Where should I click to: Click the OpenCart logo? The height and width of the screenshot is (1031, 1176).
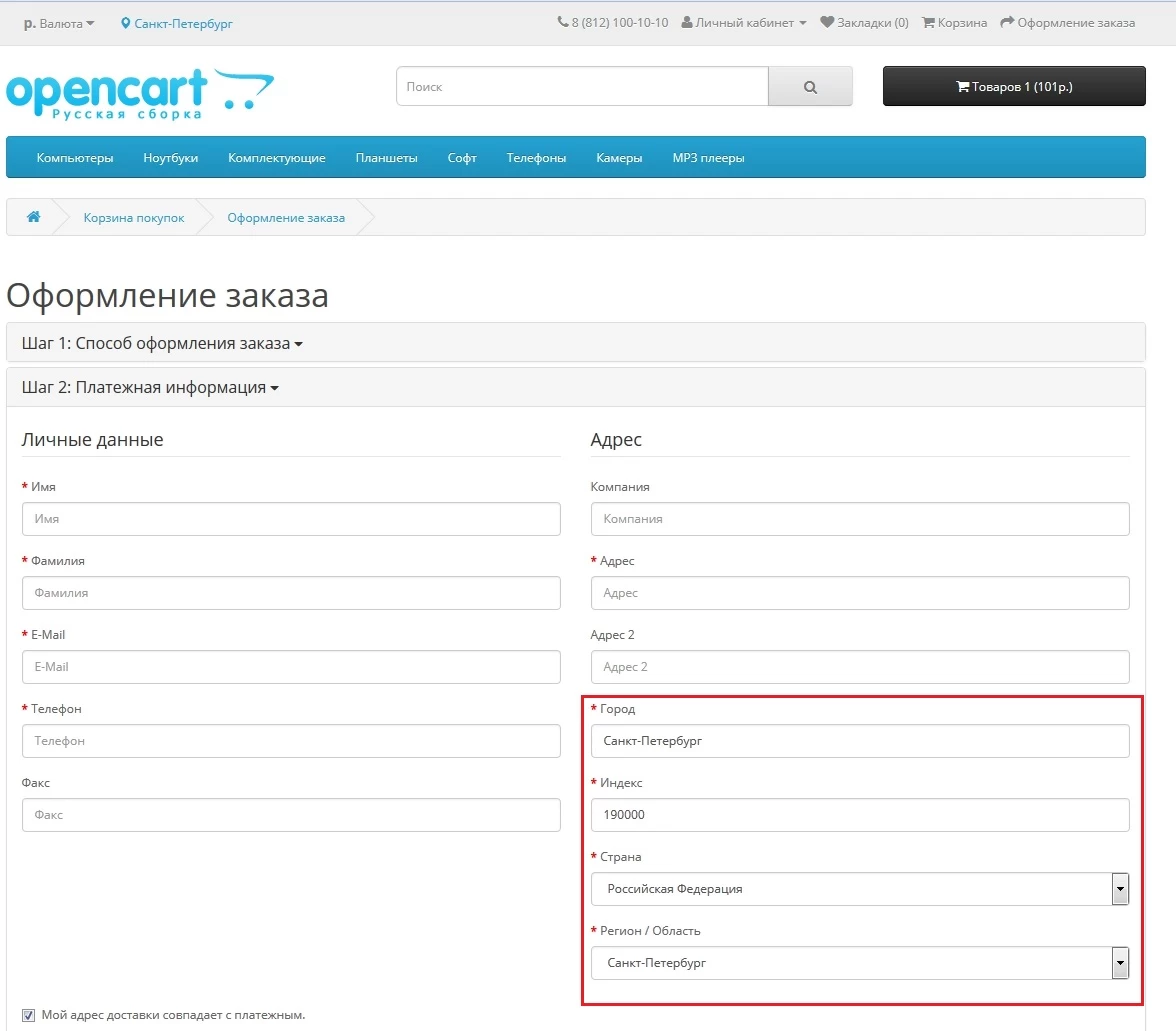click(x=140, y=94)
